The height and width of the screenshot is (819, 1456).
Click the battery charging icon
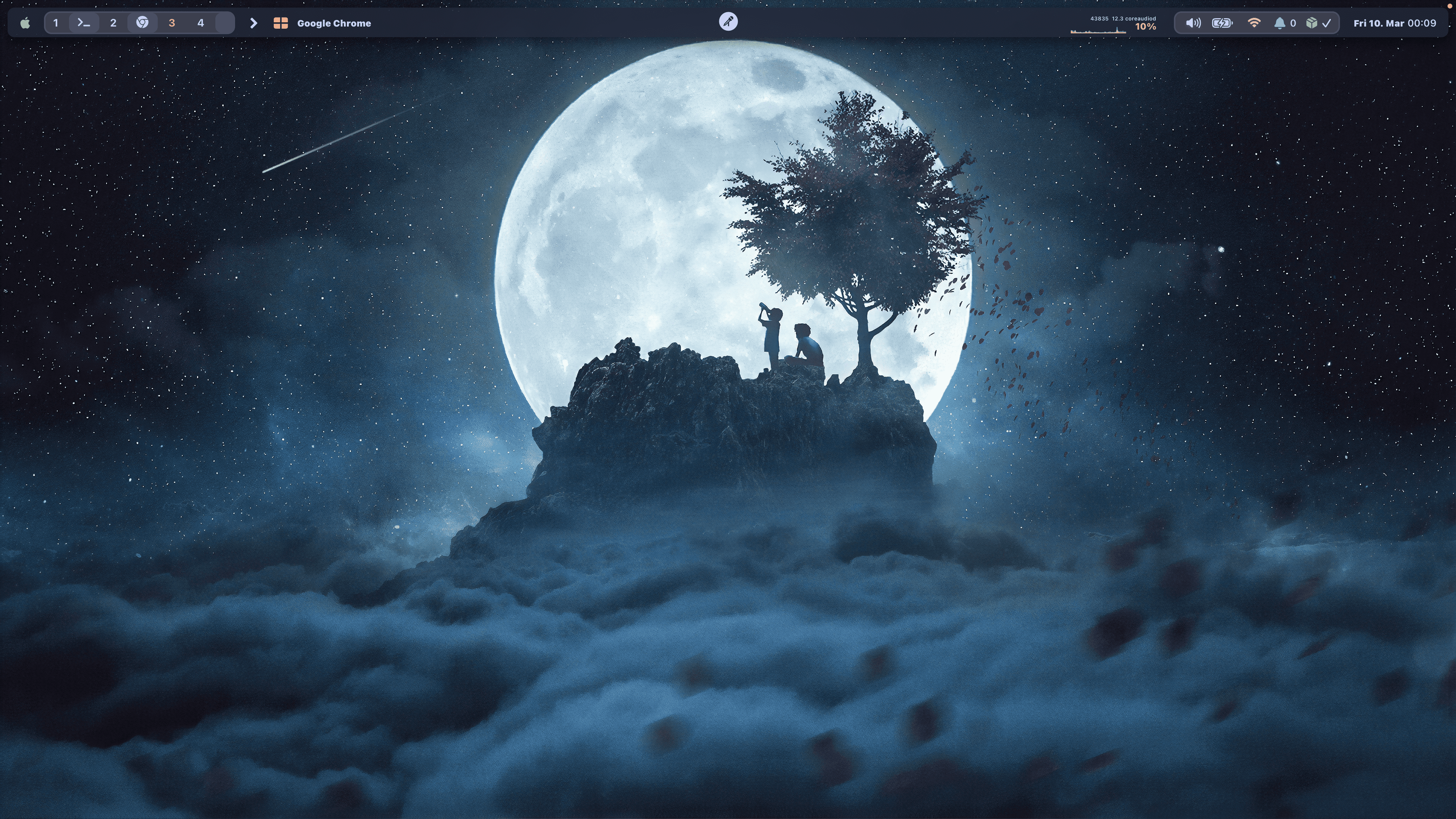click(1222, 23)
